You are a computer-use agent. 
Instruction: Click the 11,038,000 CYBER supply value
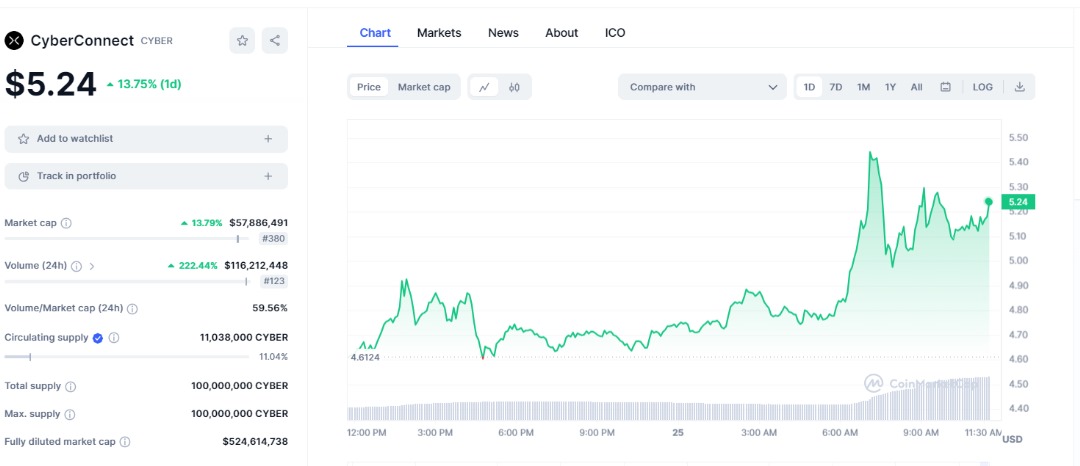(x=244, y=338)
